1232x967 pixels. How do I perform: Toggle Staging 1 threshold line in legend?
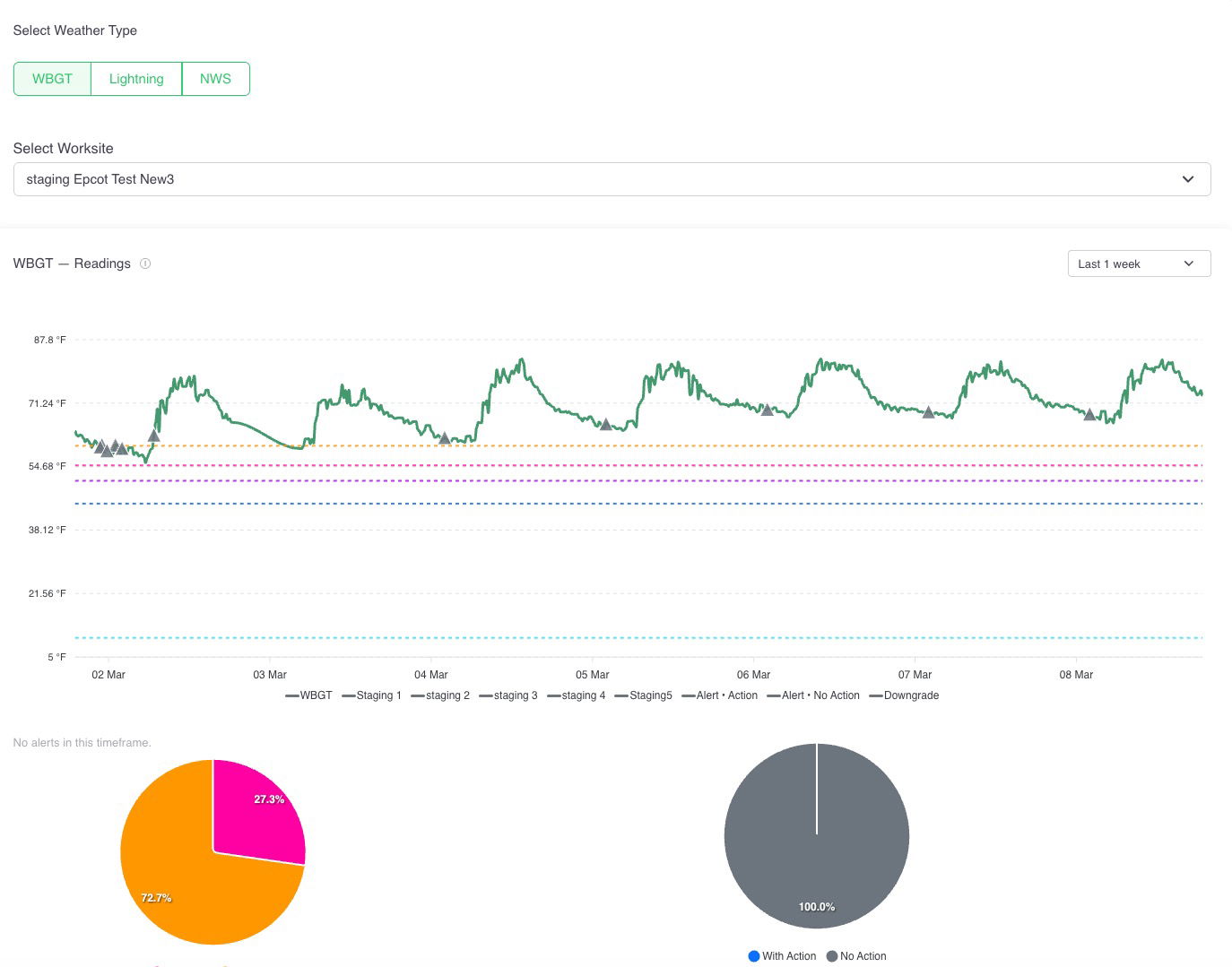(x=371, y=695)
